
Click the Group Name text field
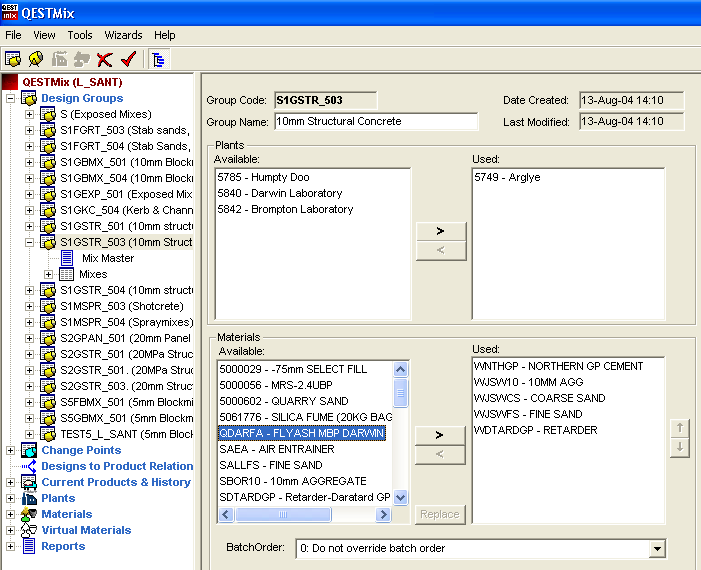point(375,121)
